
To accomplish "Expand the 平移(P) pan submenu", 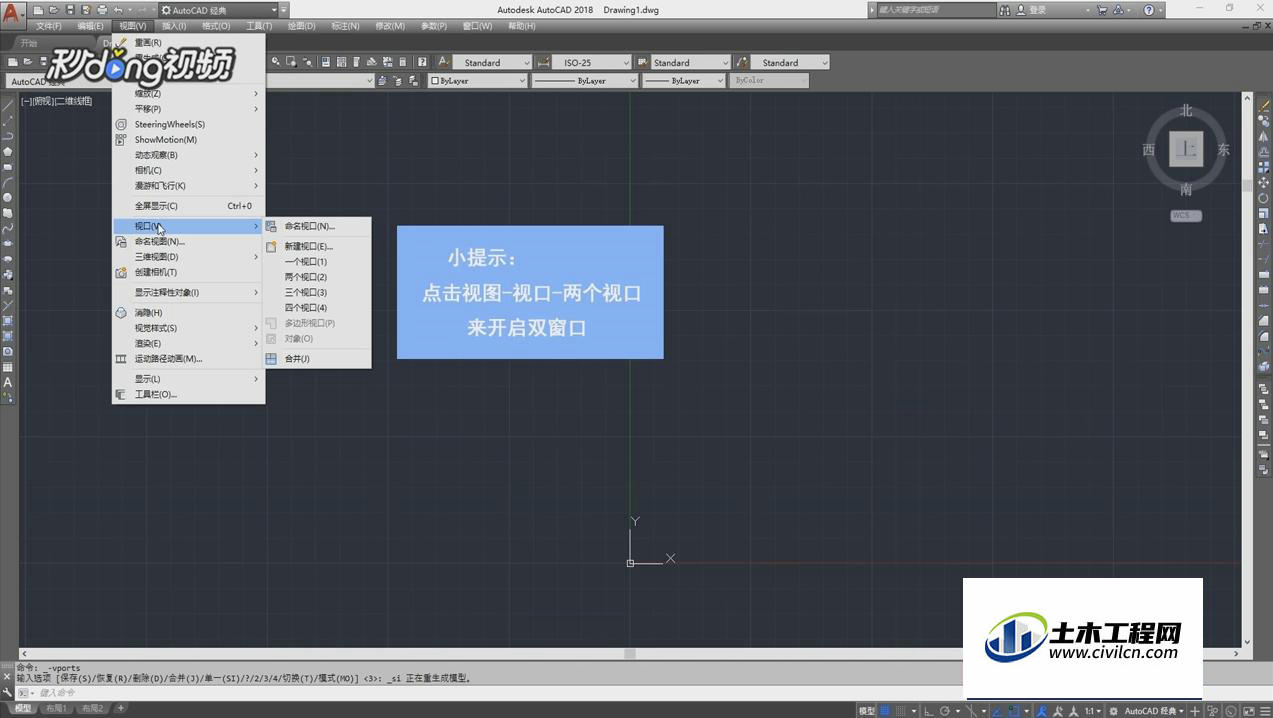I will click(x=188, y=109).
